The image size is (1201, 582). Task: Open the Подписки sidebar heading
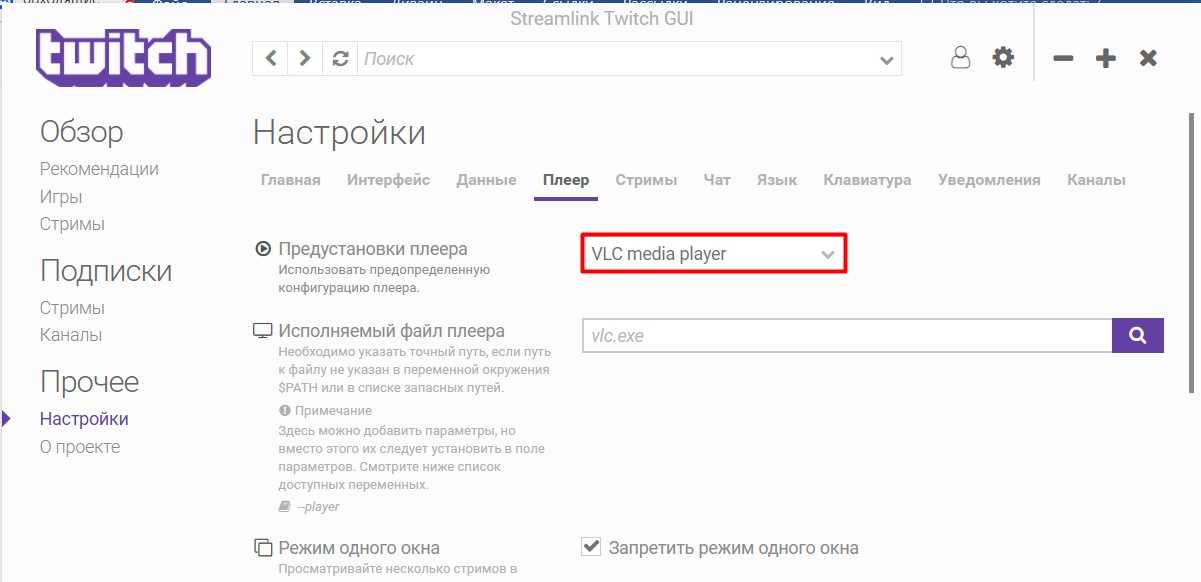click(106, 271)
